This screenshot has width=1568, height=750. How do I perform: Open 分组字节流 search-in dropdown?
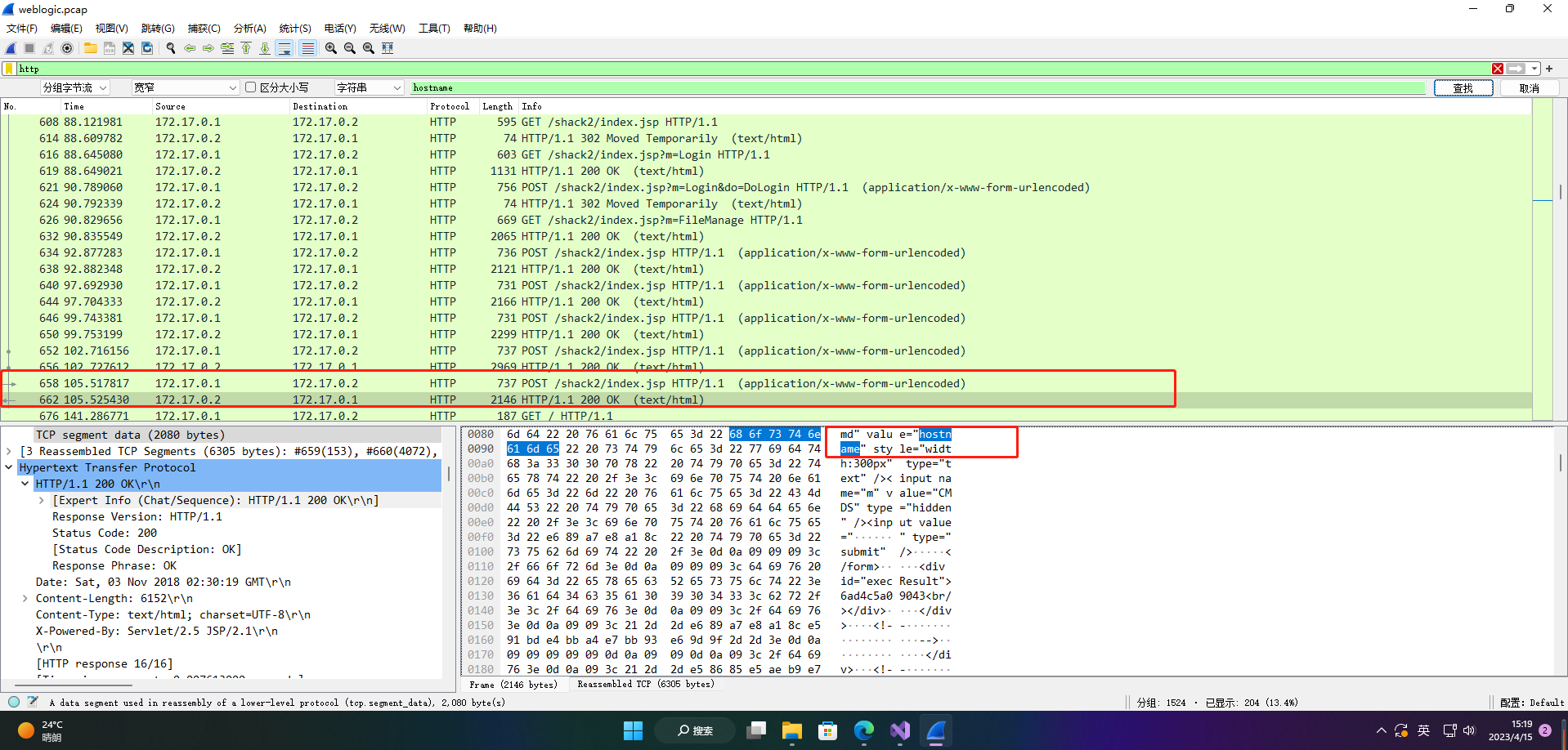74,87
